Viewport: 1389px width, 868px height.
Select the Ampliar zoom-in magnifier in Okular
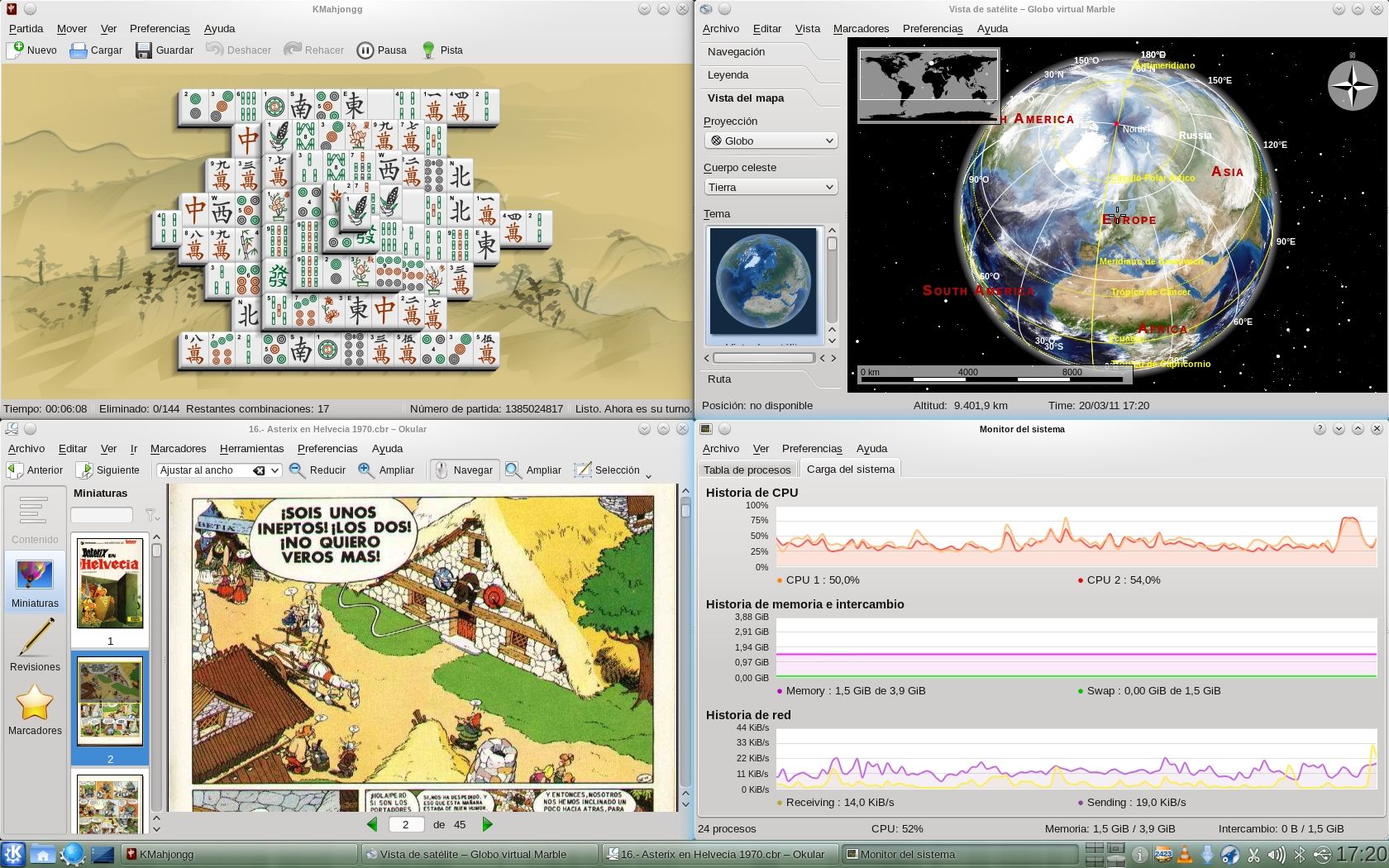click(x=366, y=470)
